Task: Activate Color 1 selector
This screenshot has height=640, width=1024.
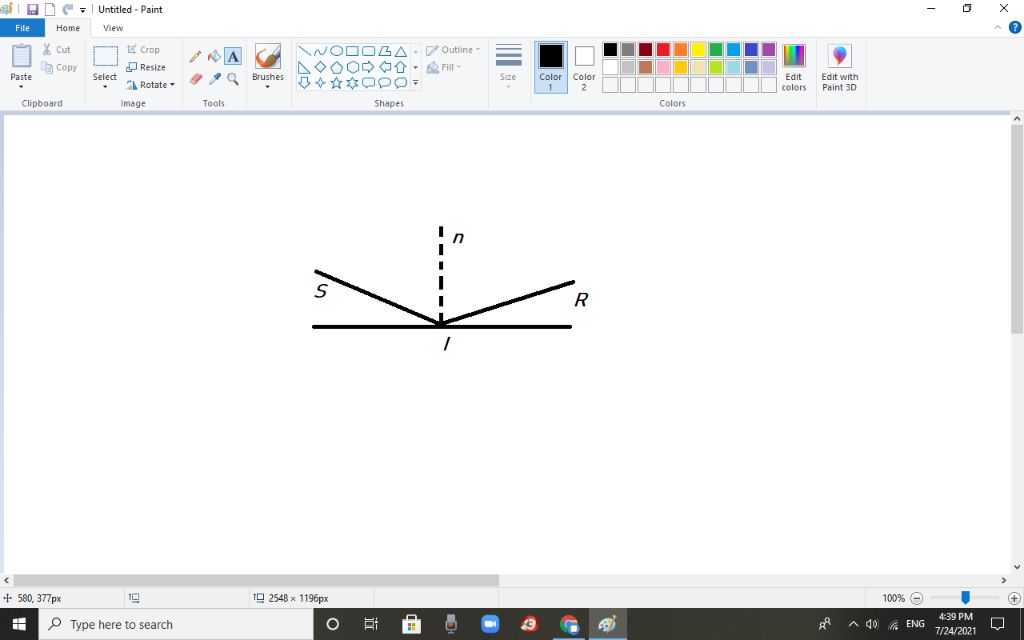Action: click(551, 67)
